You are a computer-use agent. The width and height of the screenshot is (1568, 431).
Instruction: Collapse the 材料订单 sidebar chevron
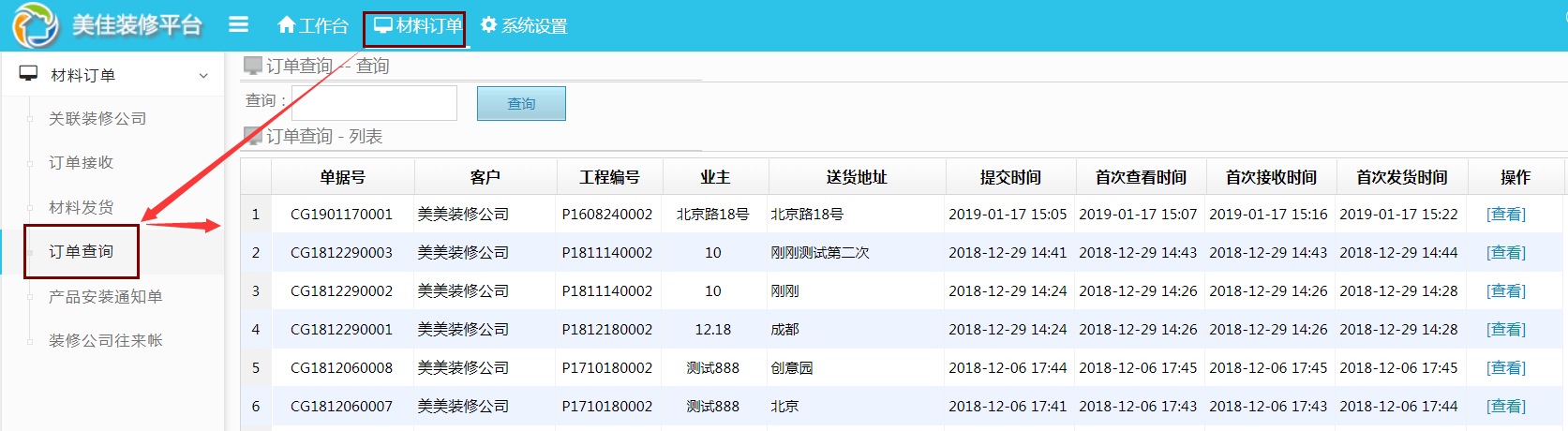point(203,75)
